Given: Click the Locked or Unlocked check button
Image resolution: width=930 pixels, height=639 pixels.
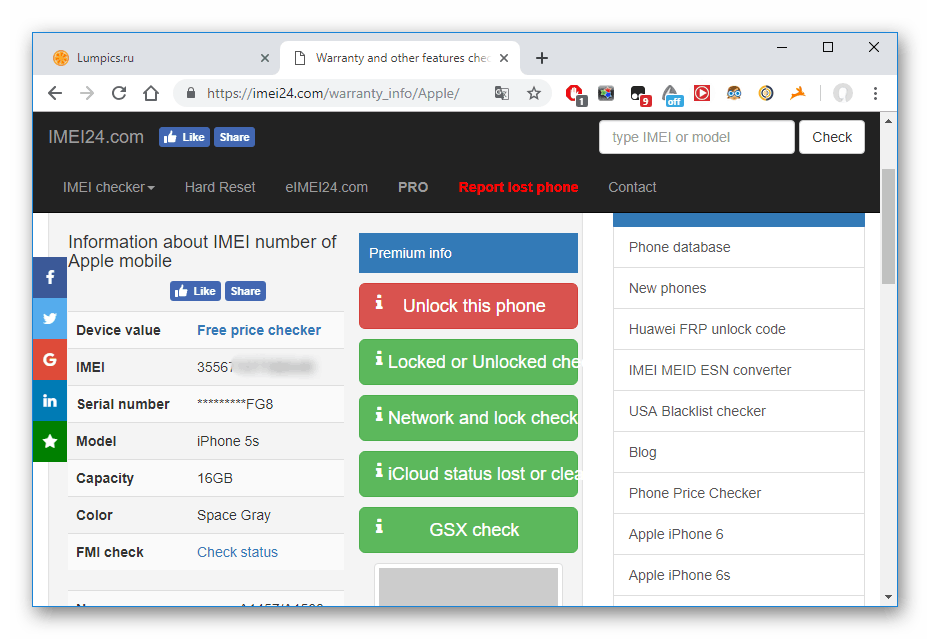Looking at the screenshot, I should (469, 362).
